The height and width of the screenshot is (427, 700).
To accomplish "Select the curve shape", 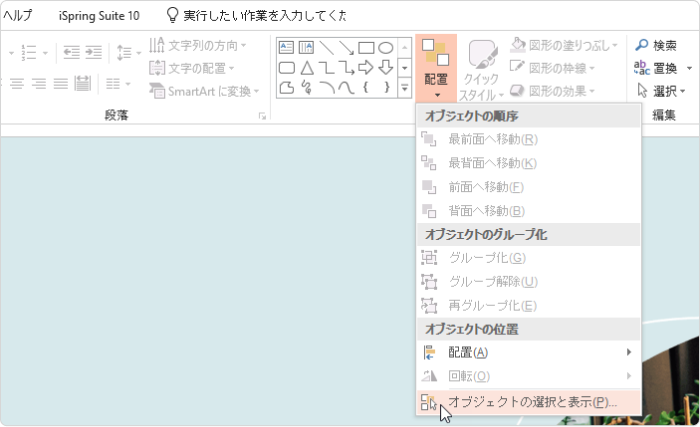I will pyautogui.click(x=346, y=88).
